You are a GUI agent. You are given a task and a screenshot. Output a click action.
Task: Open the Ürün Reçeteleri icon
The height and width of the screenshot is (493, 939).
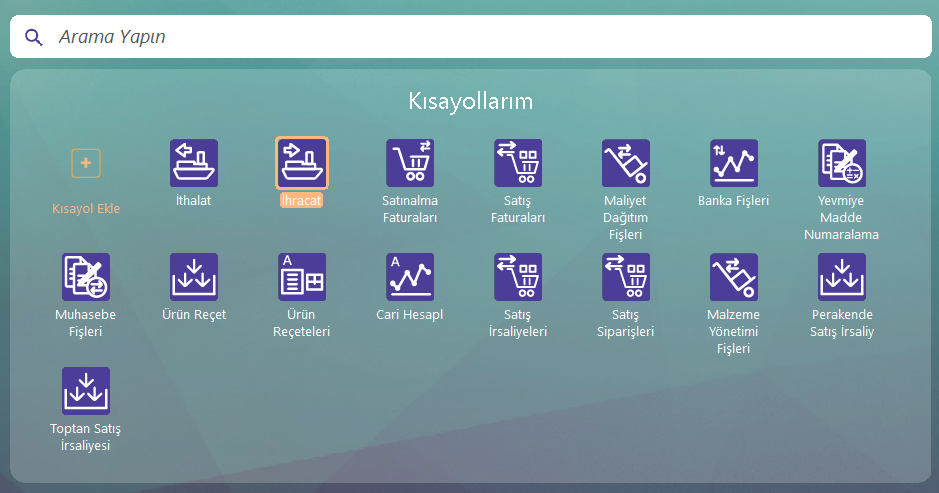click(302, 277)
